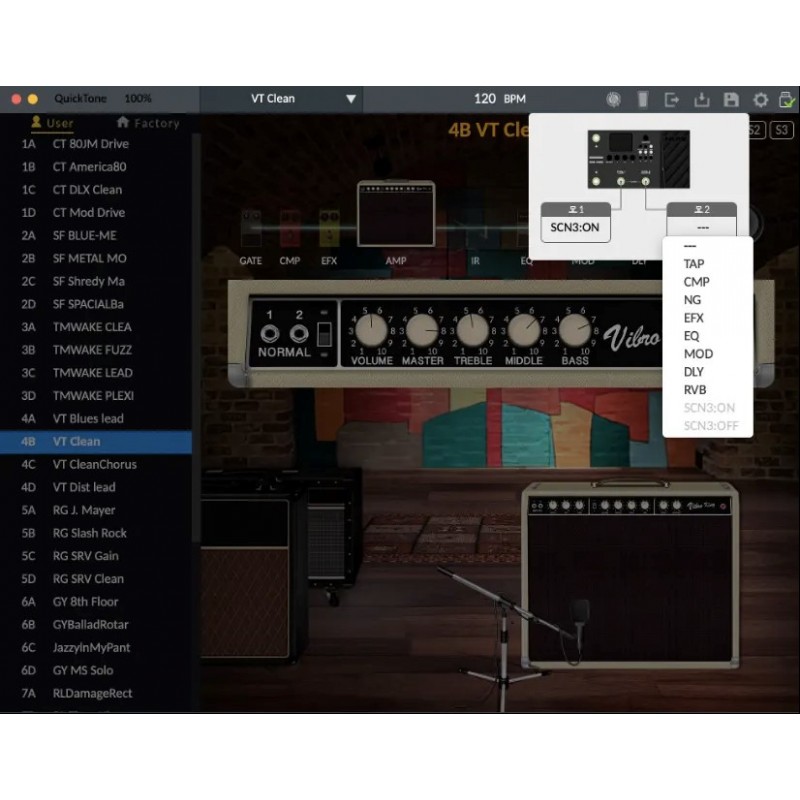Viewport: 800px width, 800px height.
Task: Open the tuner icon in top toolbar
Action: (613, 99)
